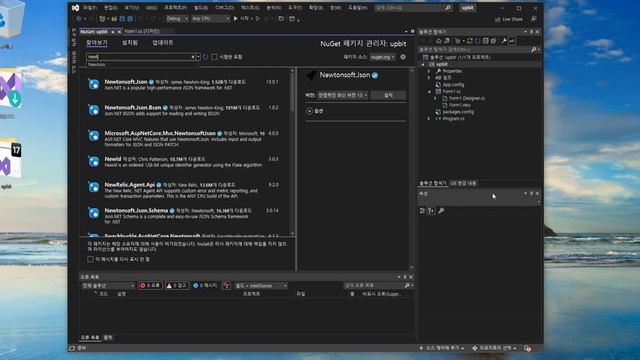This screenshot has width=640, height=360.
Task: Collapse the Form1.cs tree node
Action: coord(429,91)
